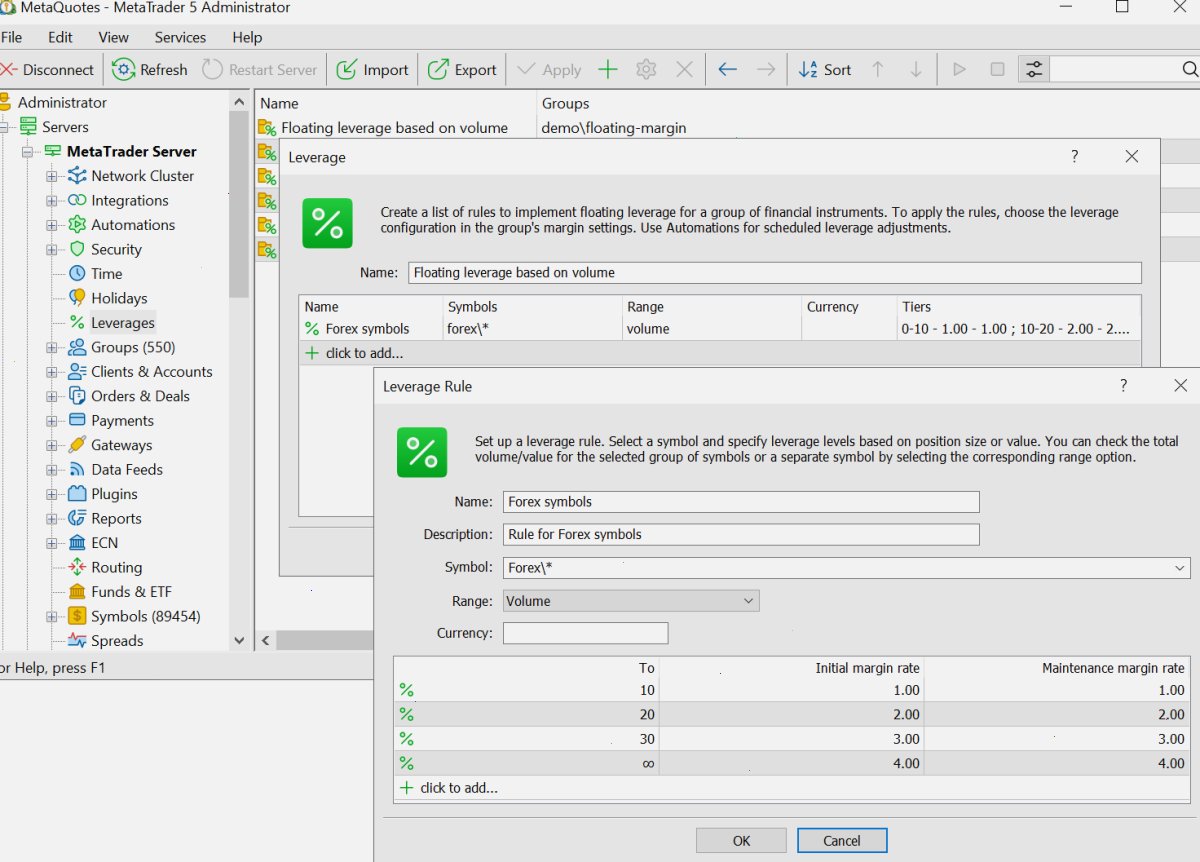Open the View menu
1200x862 pixels.
pos(113,37)
